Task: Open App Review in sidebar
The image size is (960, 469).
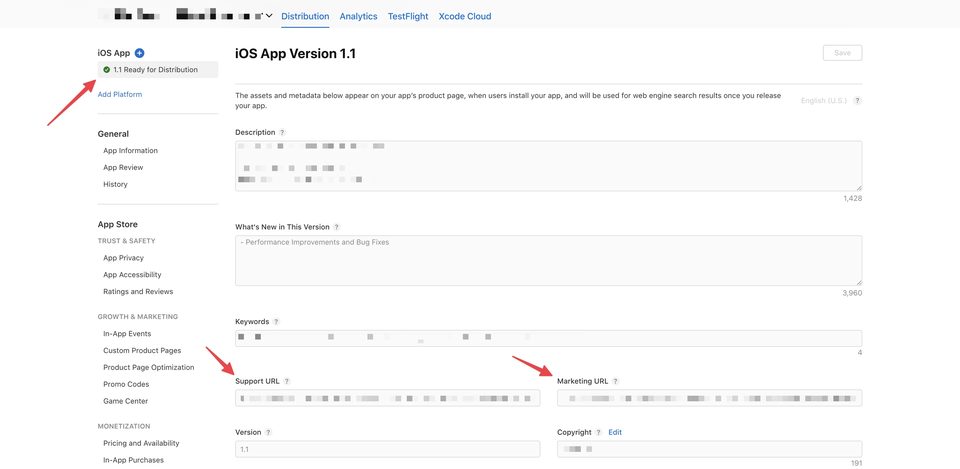Action: pyautogui.click(x=123, y=167)
